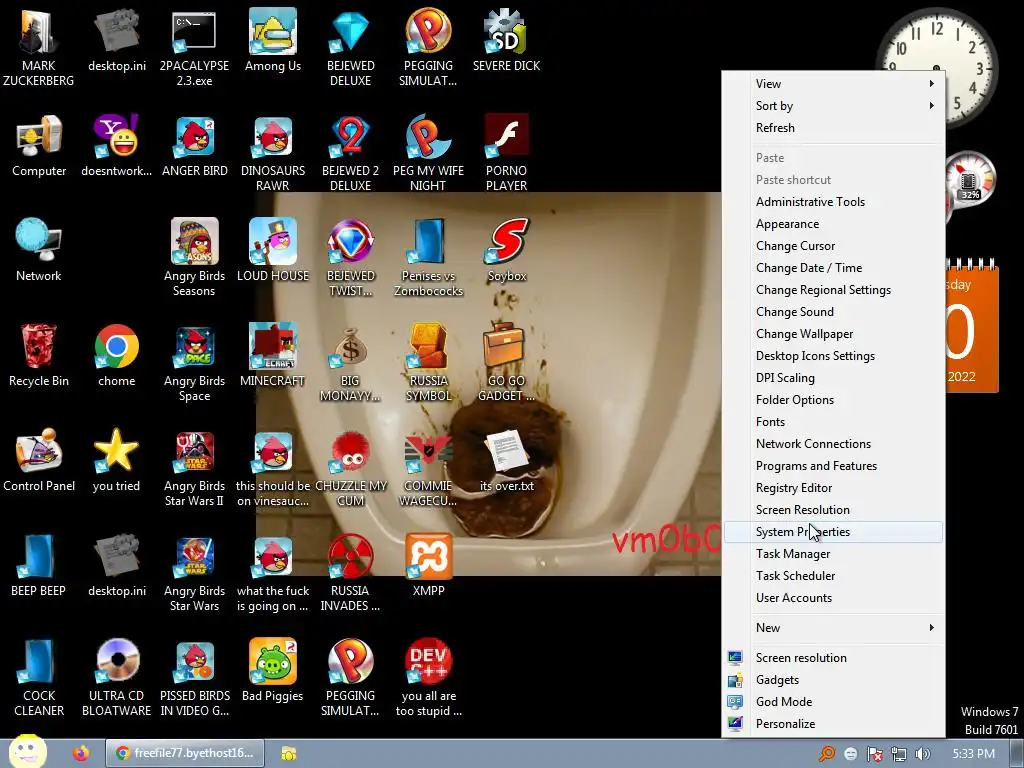Choose Gadgets in the context menu
The height and width of the screenshot is (768, 1024).
(x=833, y=680)
